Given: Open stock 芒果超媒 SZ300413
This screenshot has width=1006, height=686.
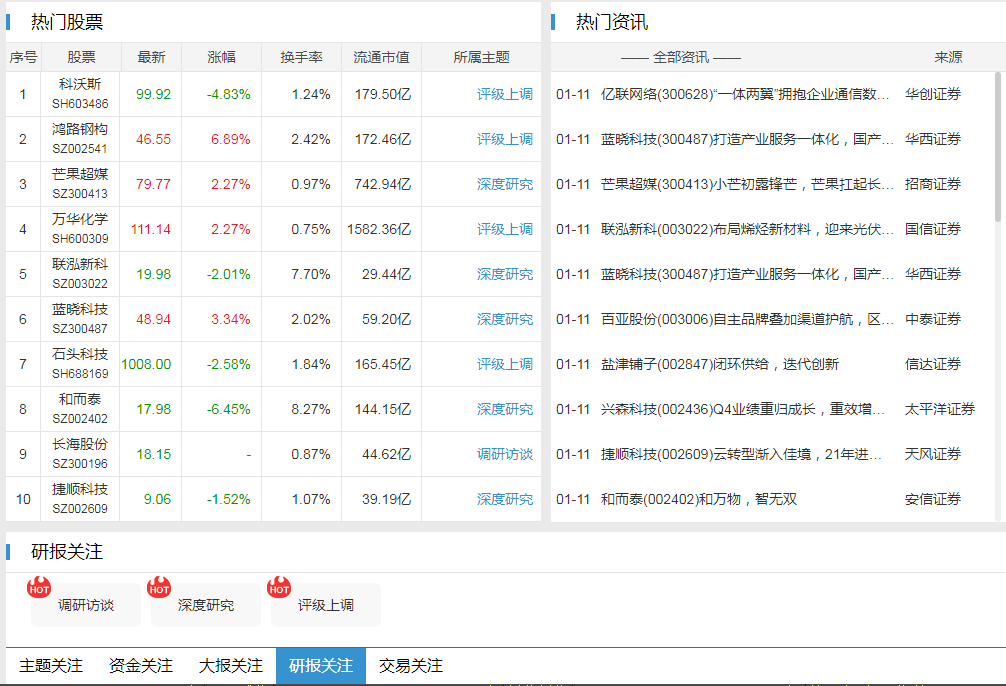Looking at the screenshot, I should pos(80,184).
